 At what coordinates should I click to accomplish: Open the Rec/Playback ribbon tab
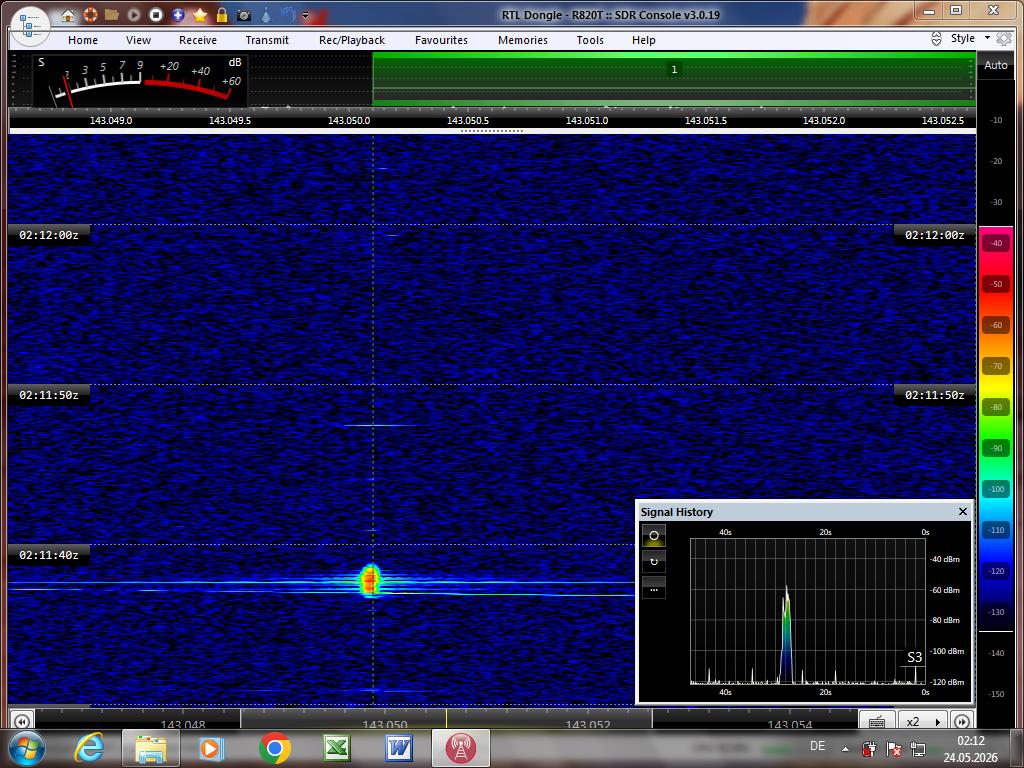pyautogui.click(x=352, y=40)
